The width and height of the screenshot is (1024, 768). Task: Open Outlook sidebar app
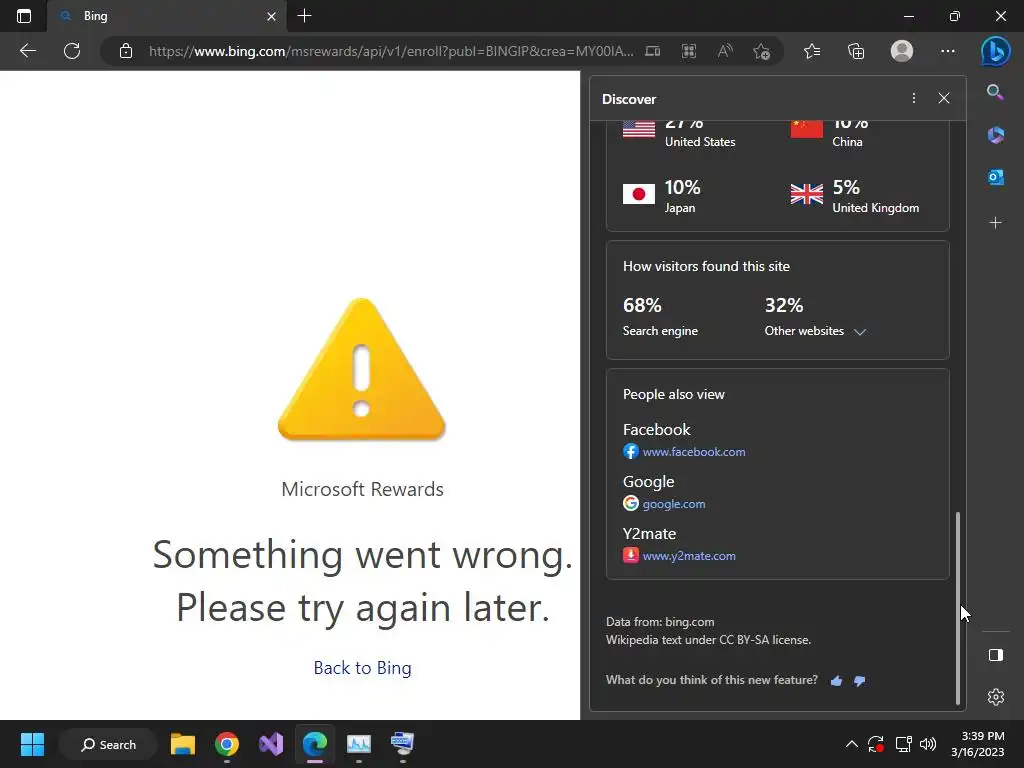(x=995, y=177)
